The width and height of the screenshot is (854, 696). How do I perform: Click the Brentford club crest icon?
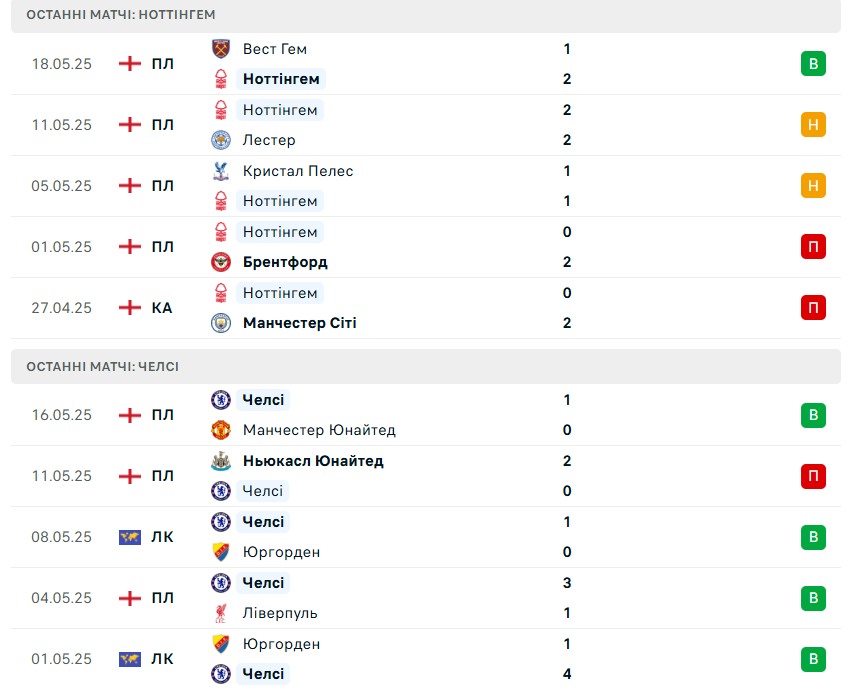click(x=221, y=262)
